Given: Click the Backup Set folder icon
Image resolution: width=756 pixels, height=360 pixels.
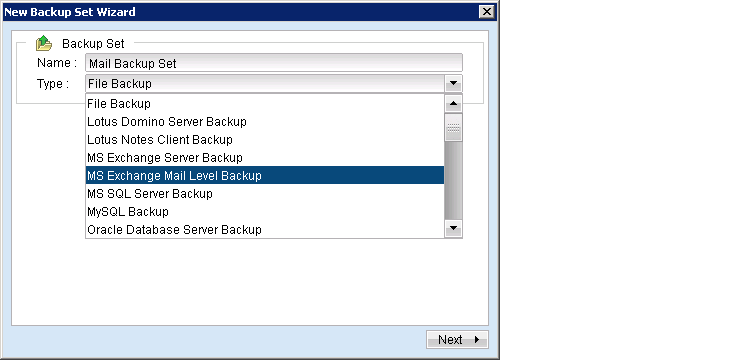Looking at the screenshot, I should tap(44, 43).
